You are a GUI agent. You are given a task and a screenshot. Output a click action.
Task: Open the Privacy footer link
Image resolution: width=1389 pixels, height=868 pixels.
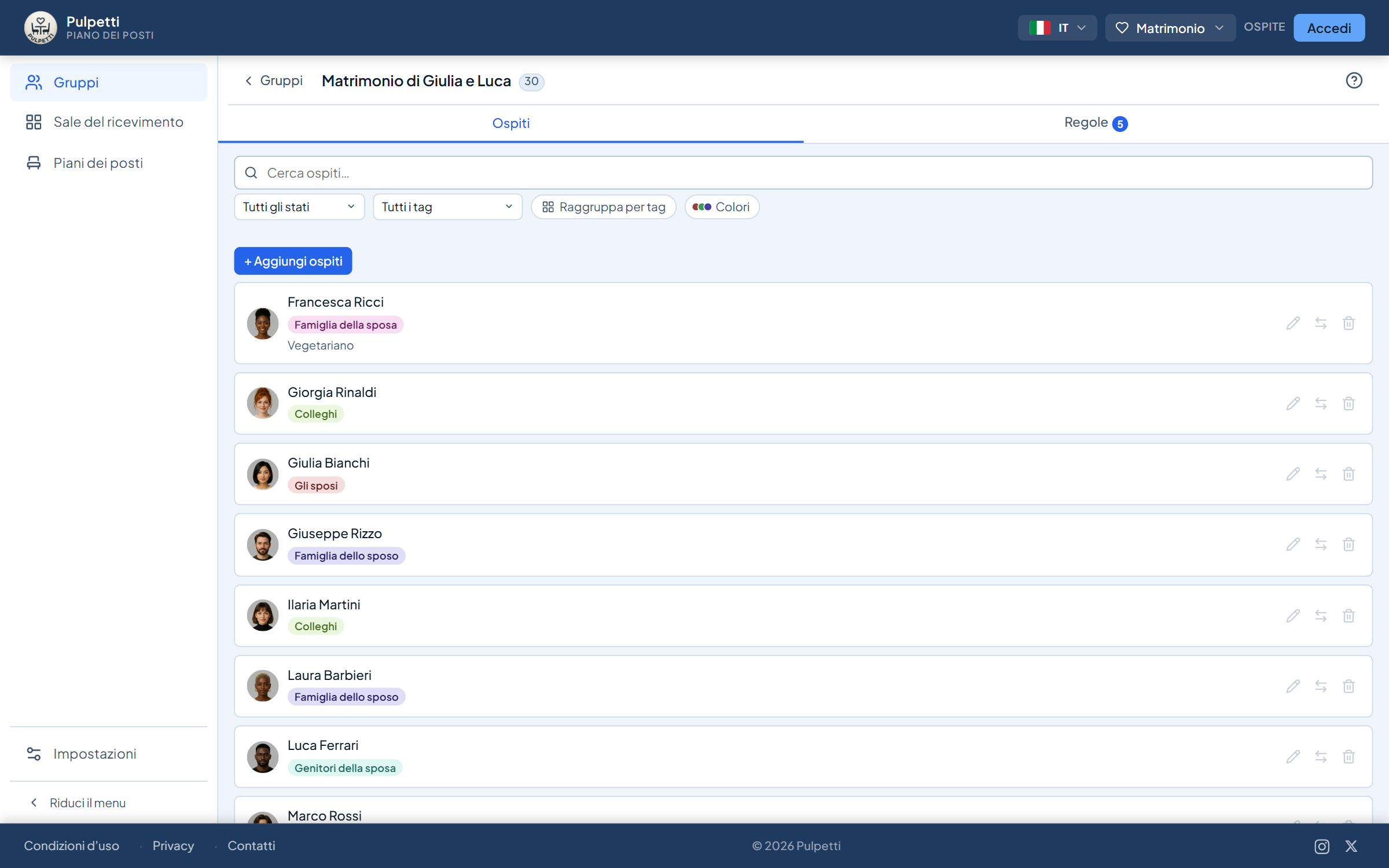(x=173, y=846)
